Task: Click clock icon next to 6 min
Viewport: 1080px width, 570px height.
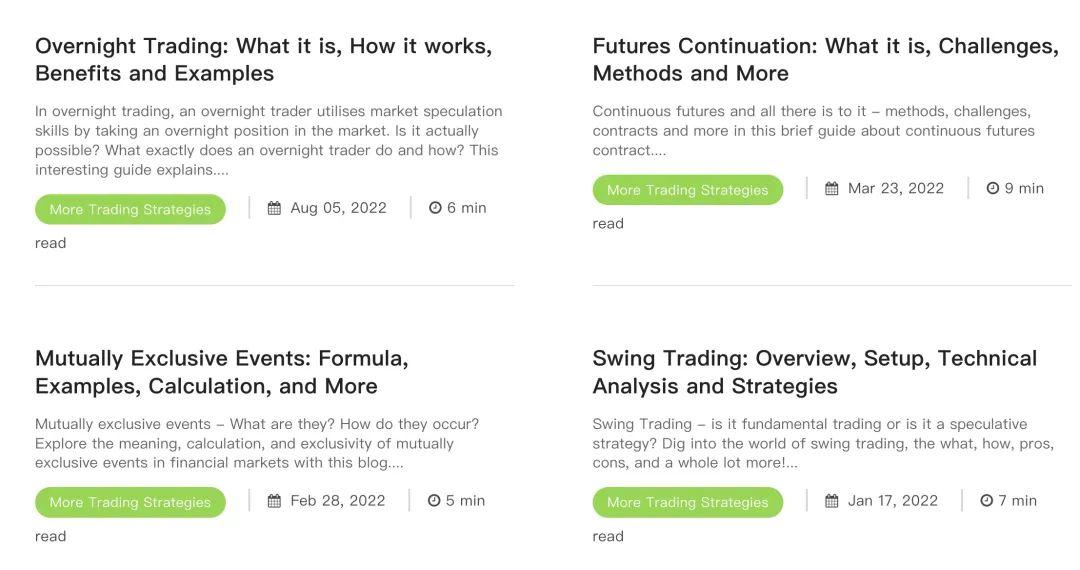Action: click(435, 208)
